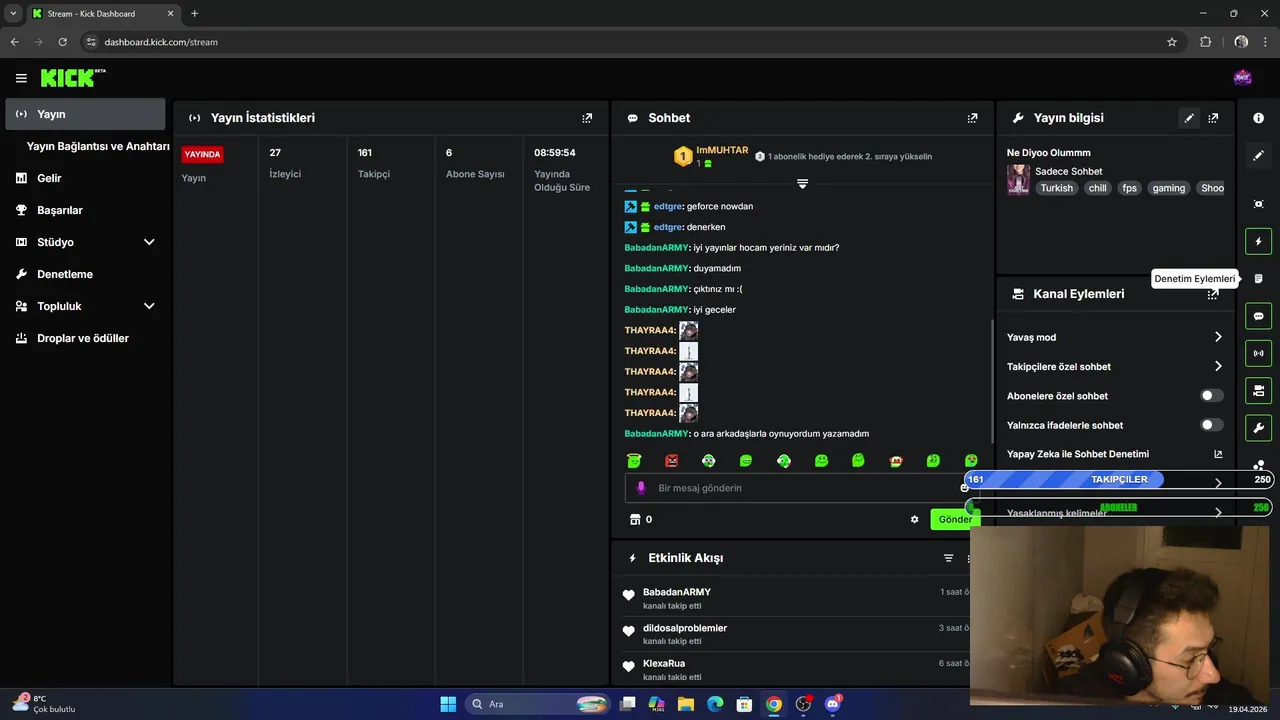Open the browser tab list dropdown

(13, 13)
